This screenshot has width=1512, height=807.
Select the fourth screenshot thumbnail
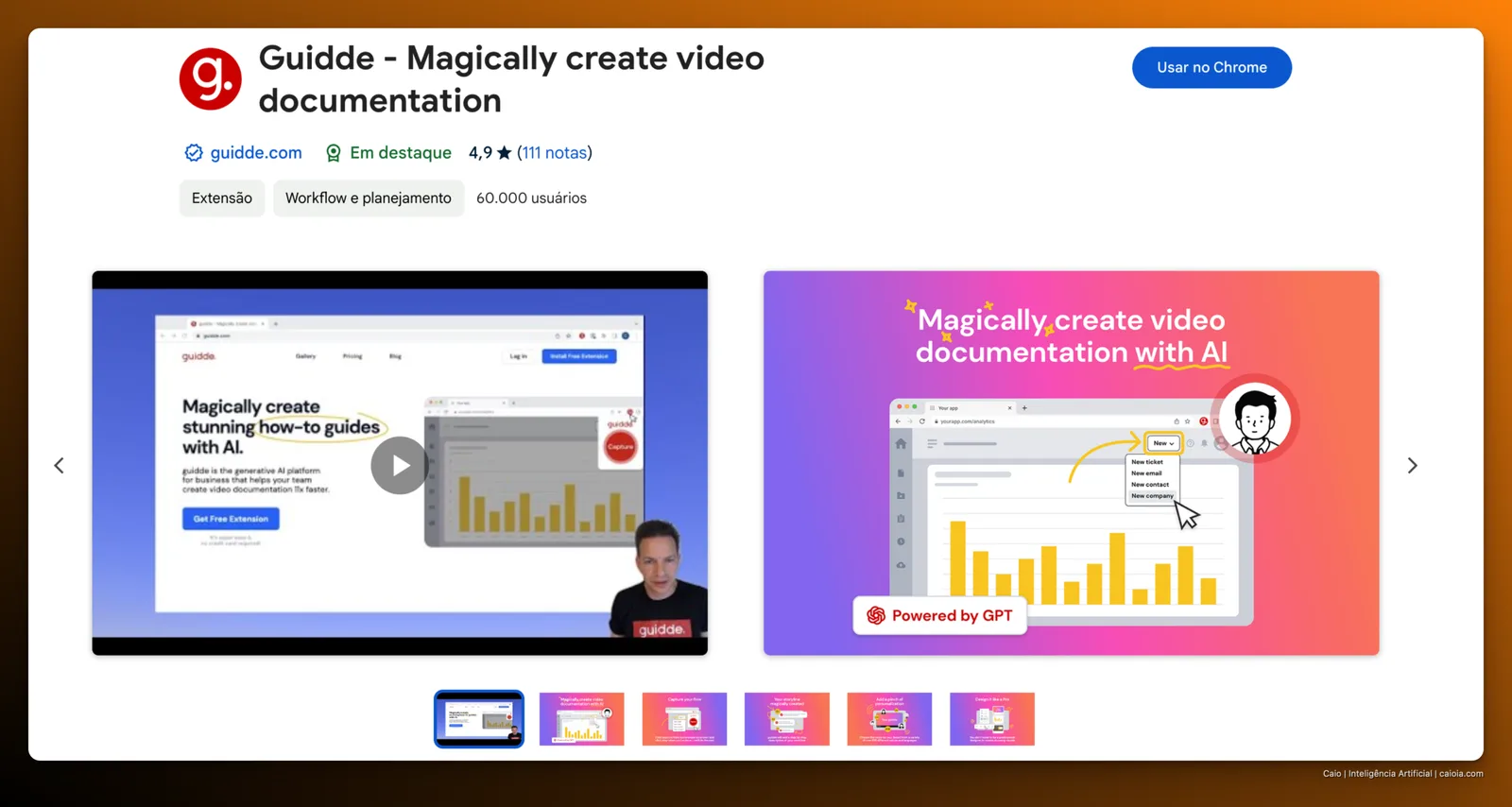click(x=787, y=719)
